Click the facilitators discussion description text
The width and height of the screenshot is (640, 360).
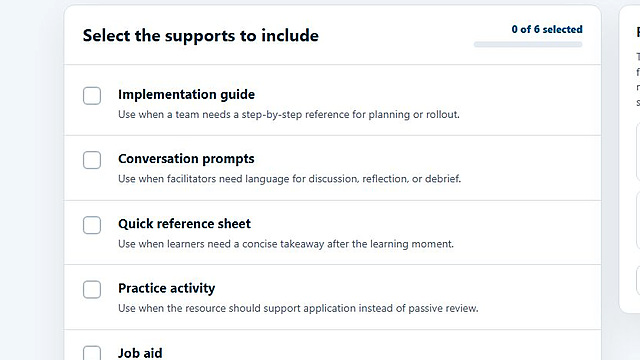click(289, 179)
